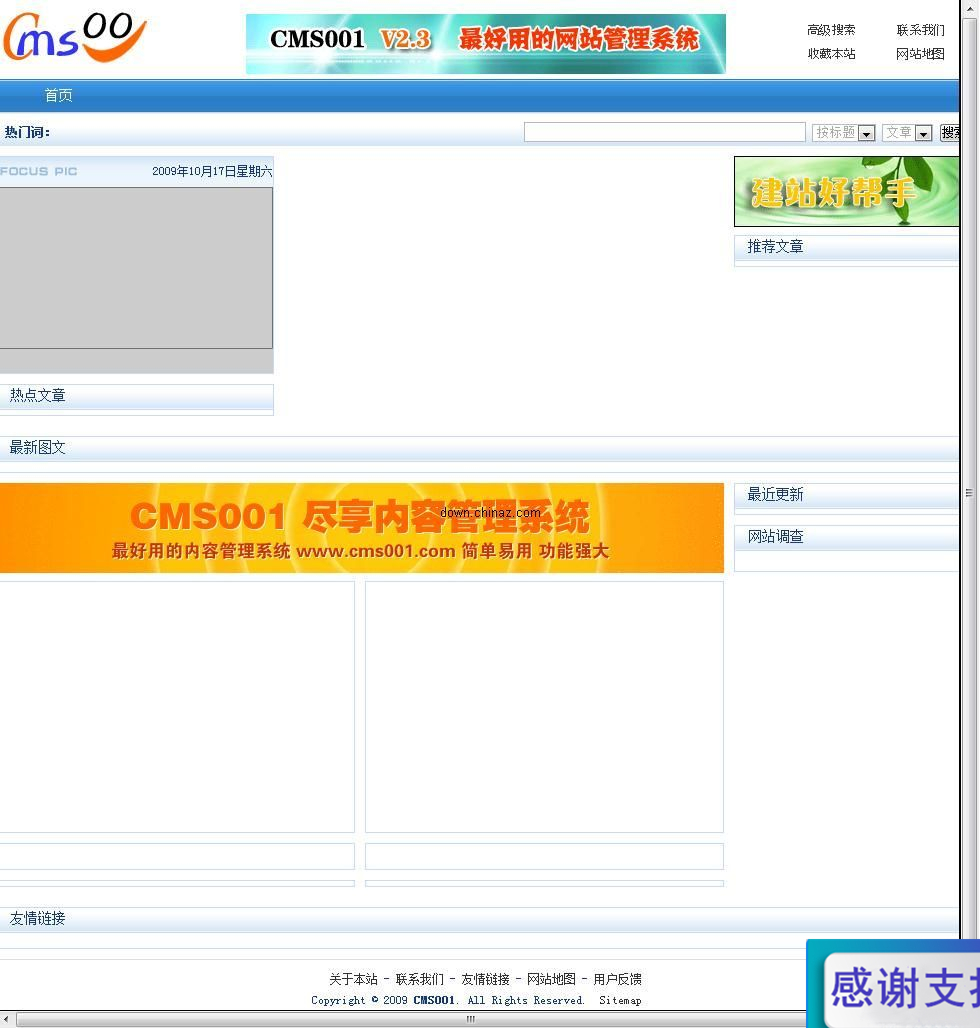Viewport: 980px width, 1028px height.
Task: Click the gray focus picture area
Action: point(136,268)
